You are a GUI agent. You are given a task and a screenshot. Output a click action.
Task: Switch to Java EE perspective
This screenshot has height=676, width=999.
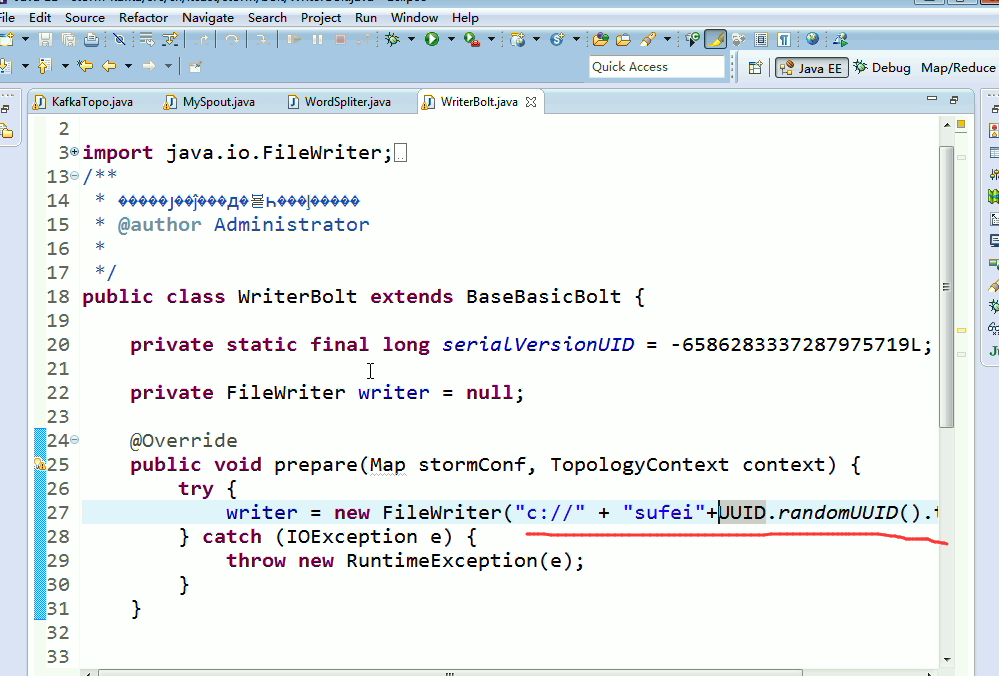coord(812,68)
